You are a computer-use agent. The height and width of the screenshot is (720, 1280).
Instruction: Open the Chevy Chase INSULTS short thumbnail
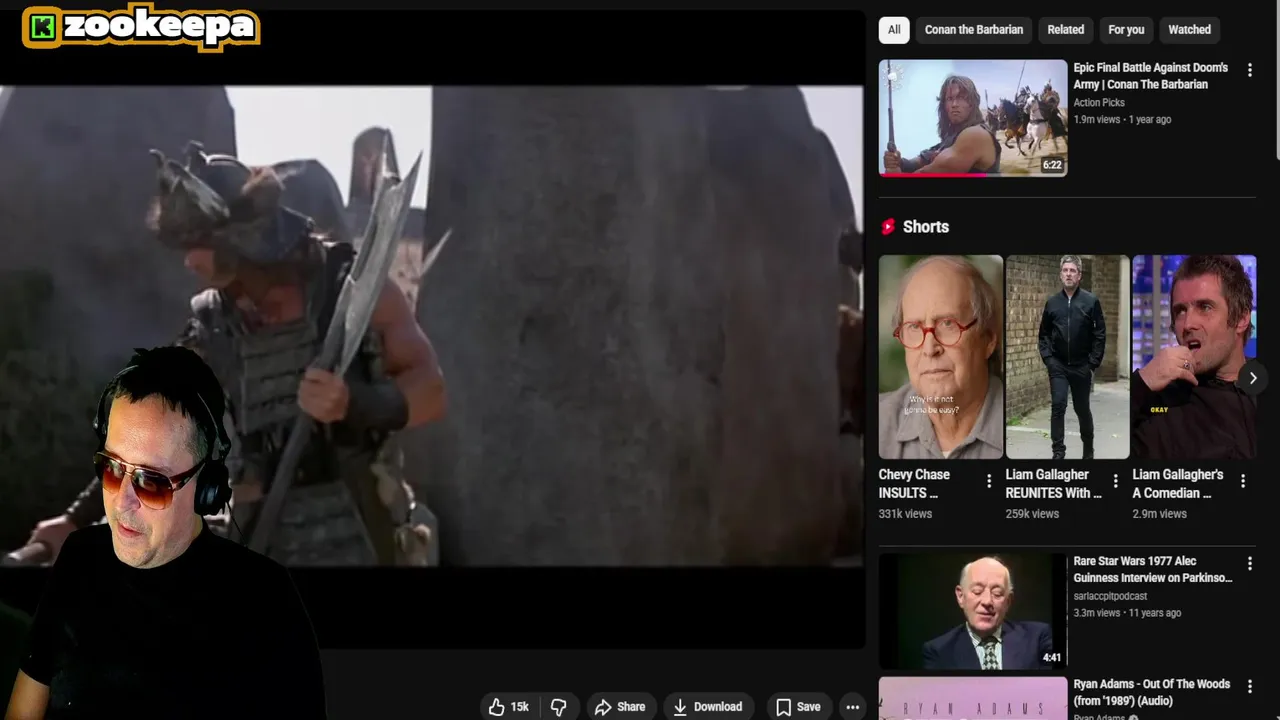[941, 357]
